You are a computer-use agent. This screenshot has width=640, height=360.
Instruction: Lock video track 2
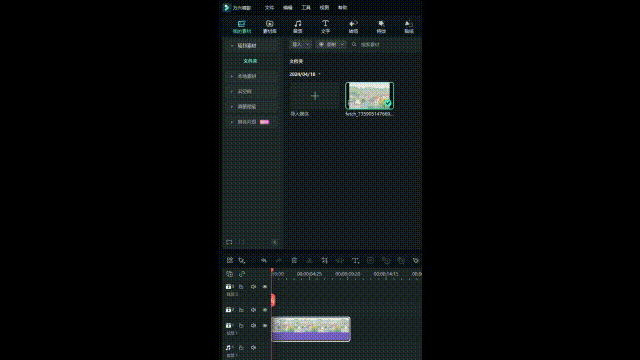(241, 310)
